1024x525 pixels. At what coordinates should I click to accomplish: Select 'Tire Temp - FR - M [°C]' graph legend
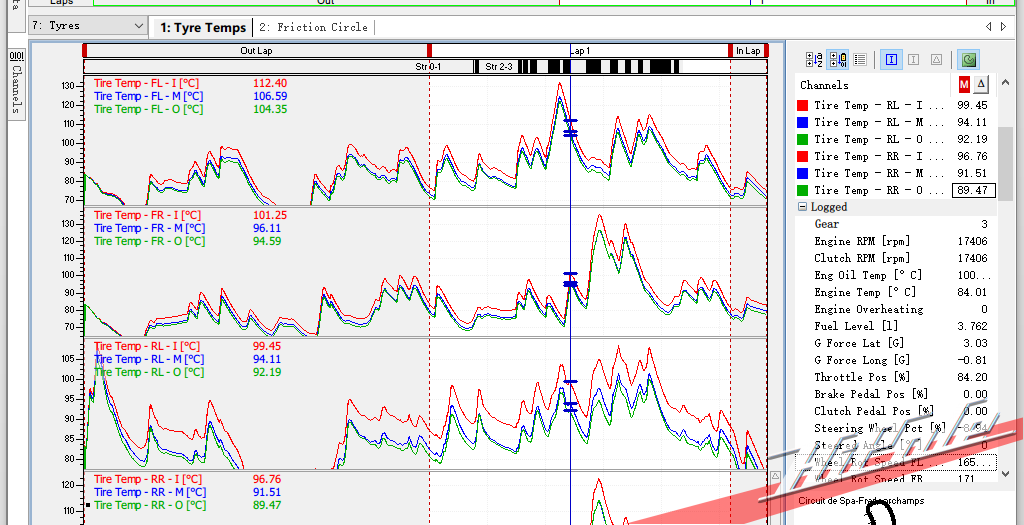click(149, 228)
